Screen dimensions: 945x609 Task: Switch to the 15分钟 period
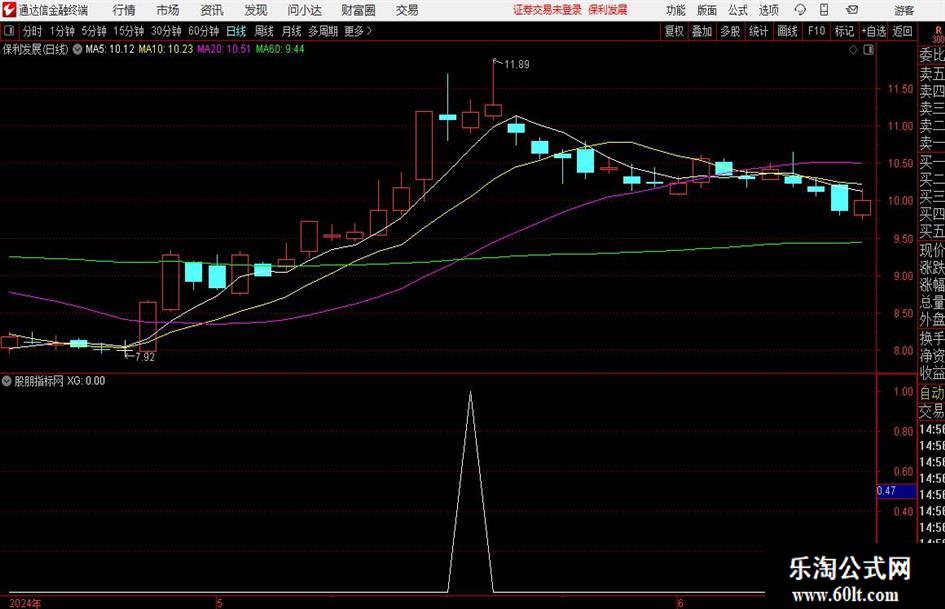(x=128, y=31)
